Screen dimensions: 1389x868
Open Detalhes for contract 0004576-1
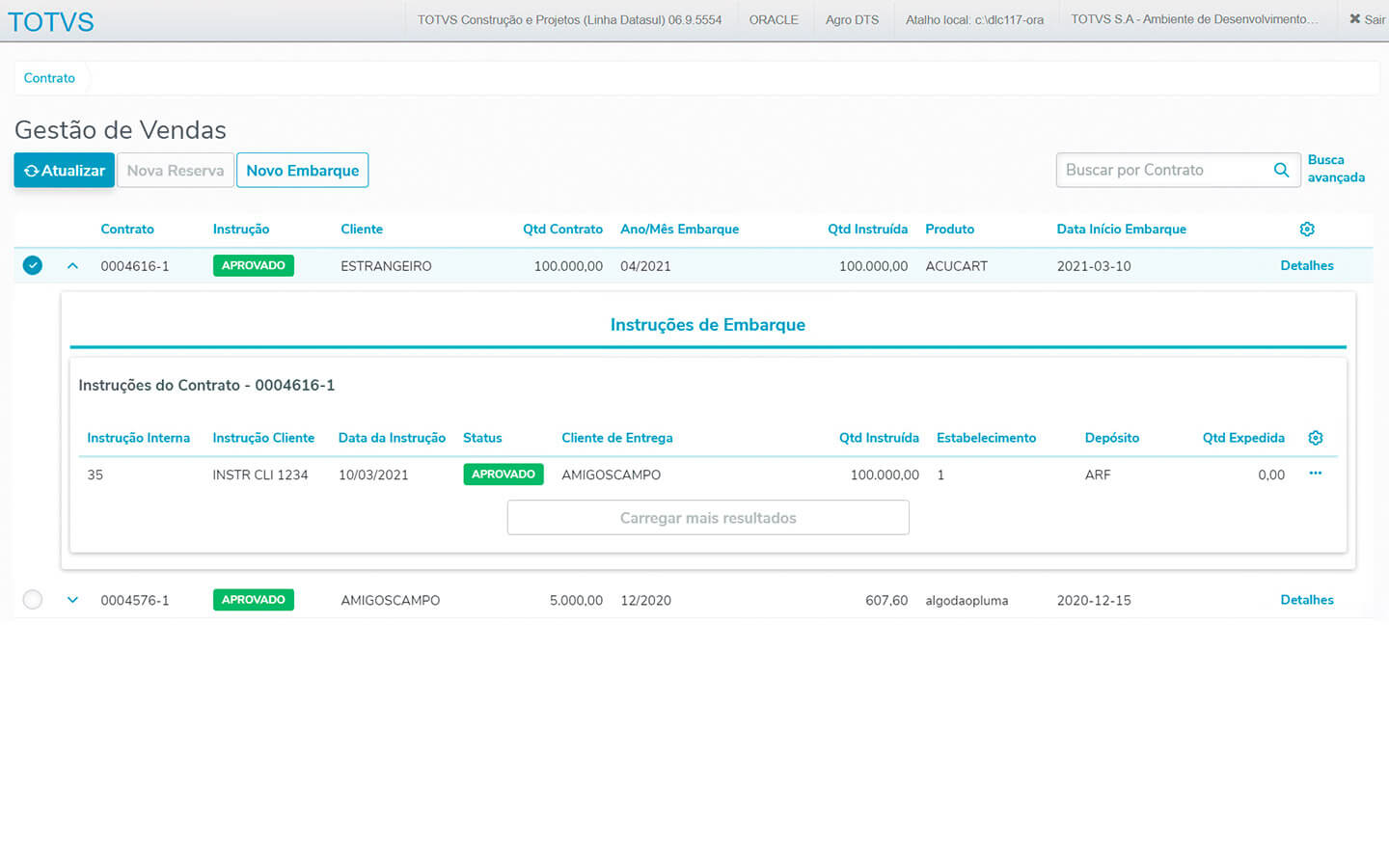click(x=1306, y=600)
